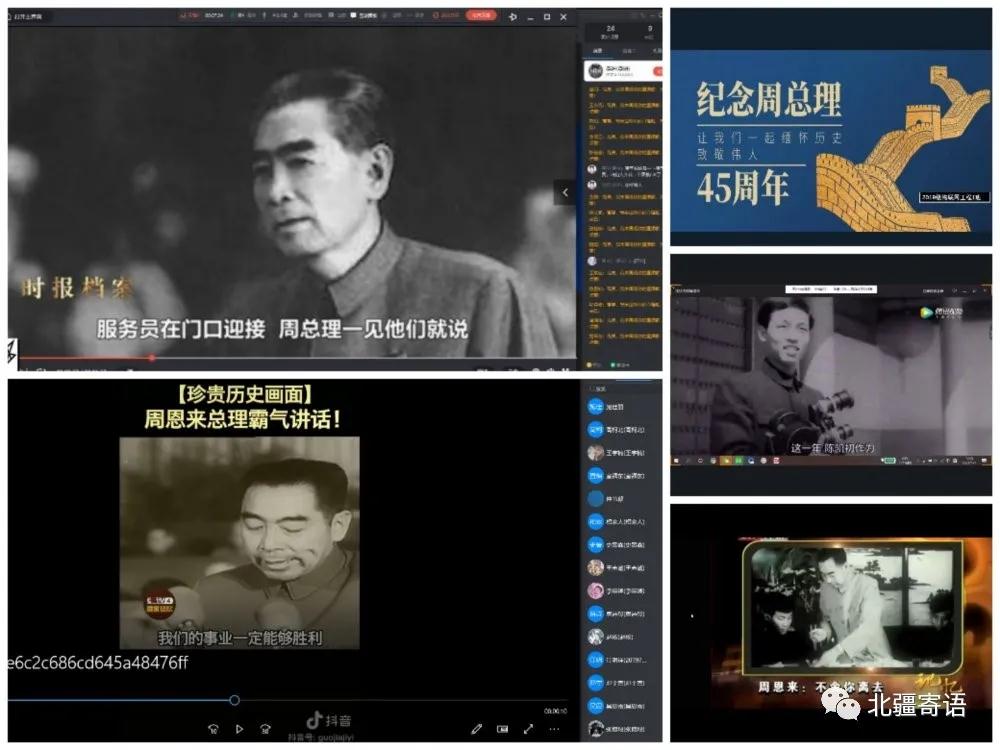Toggle mini-player view icon in bottom player
Screen dimensions: 1000x750
(502, 729)
